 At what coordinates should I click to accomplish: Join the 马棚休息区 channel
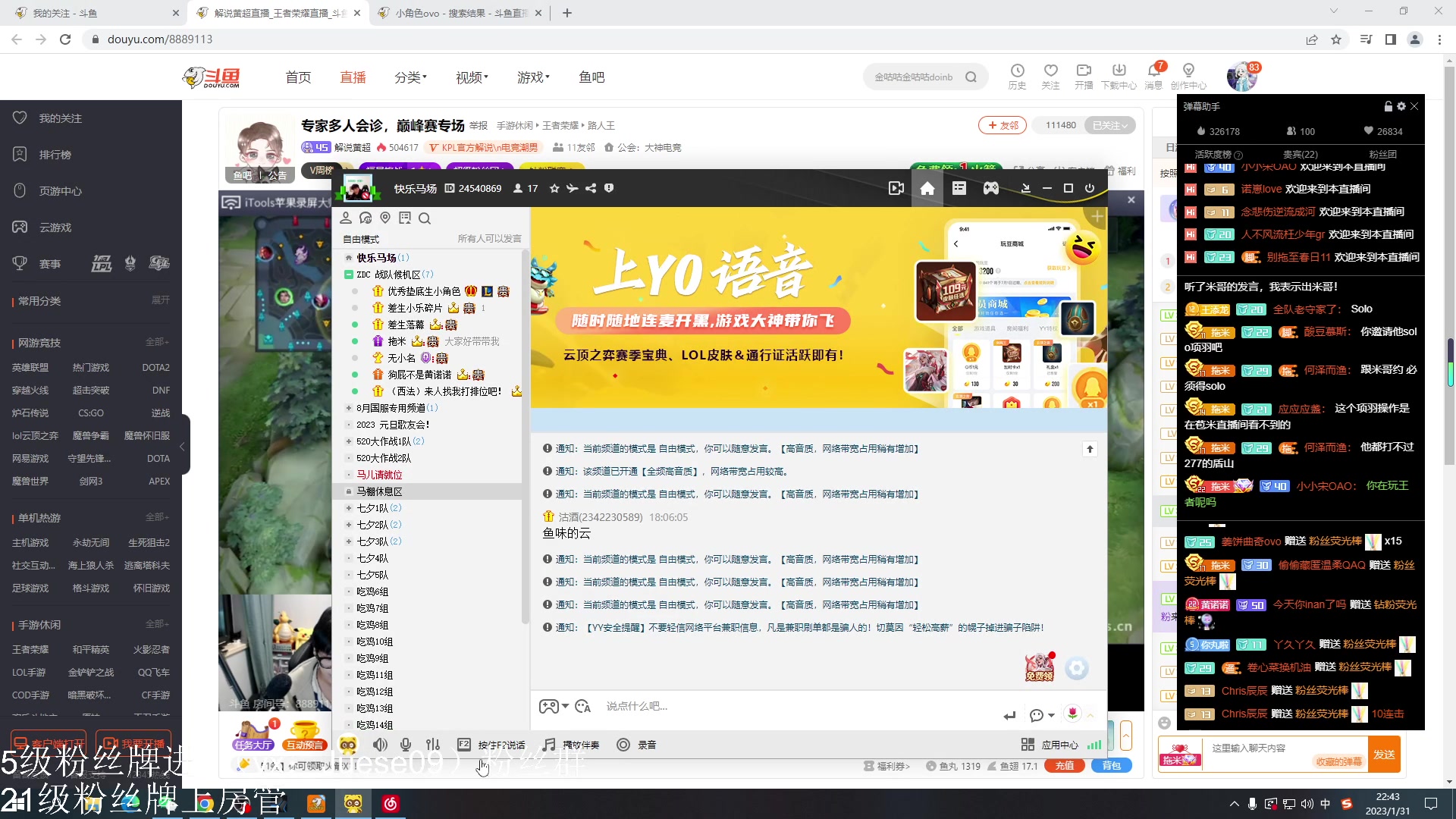(x=379, y=491)
